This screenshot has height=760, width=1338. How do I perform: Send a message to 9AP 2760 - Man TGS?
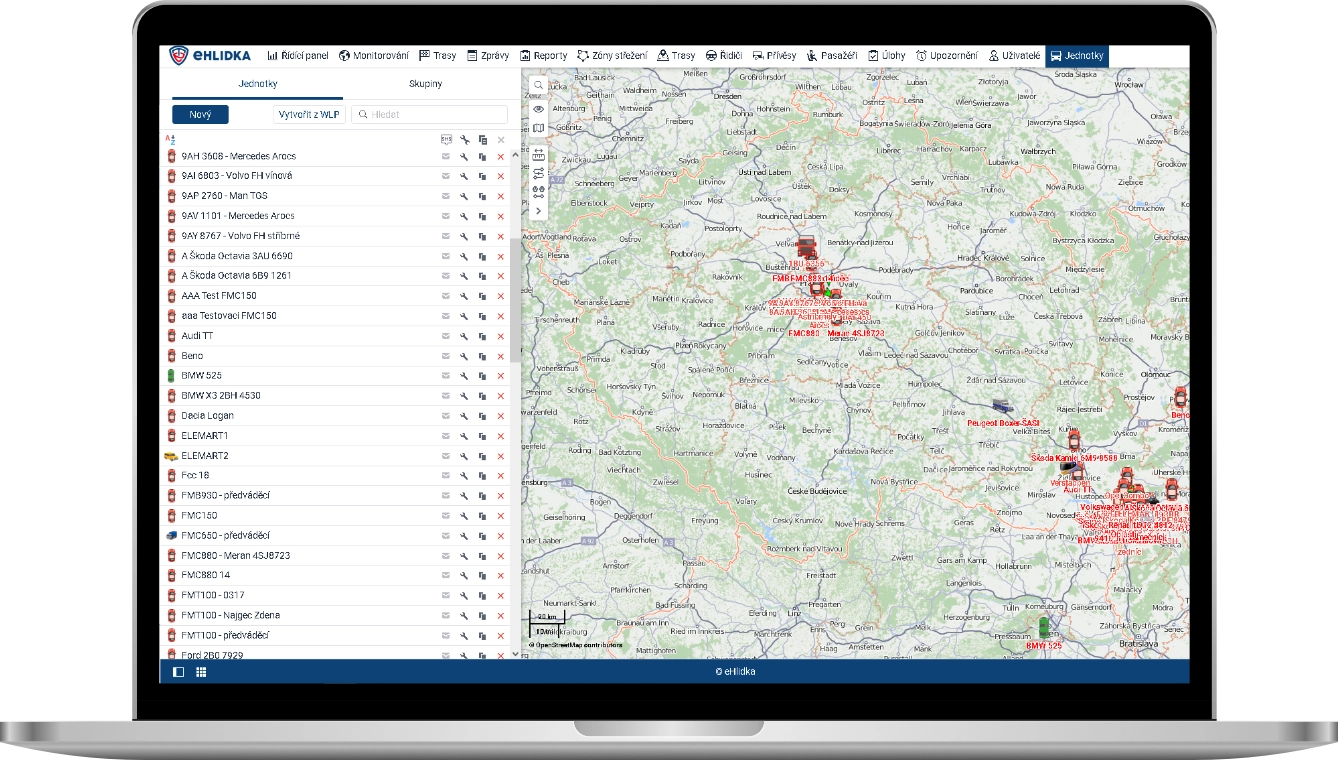pyautogui.click(x=446, y=196)
